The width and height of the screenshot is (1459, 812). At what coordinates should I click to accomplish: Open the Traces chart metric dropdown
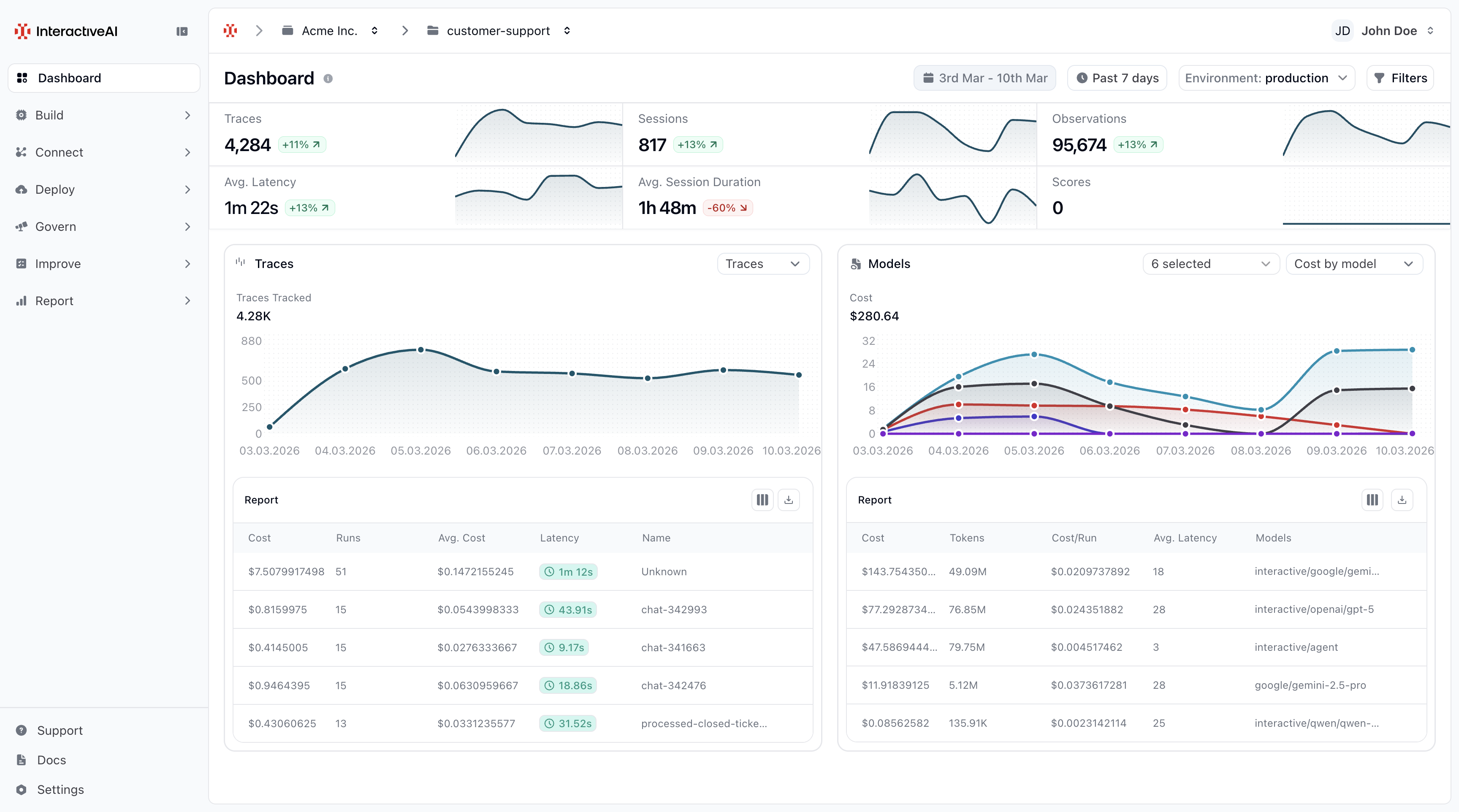[763, 263]
